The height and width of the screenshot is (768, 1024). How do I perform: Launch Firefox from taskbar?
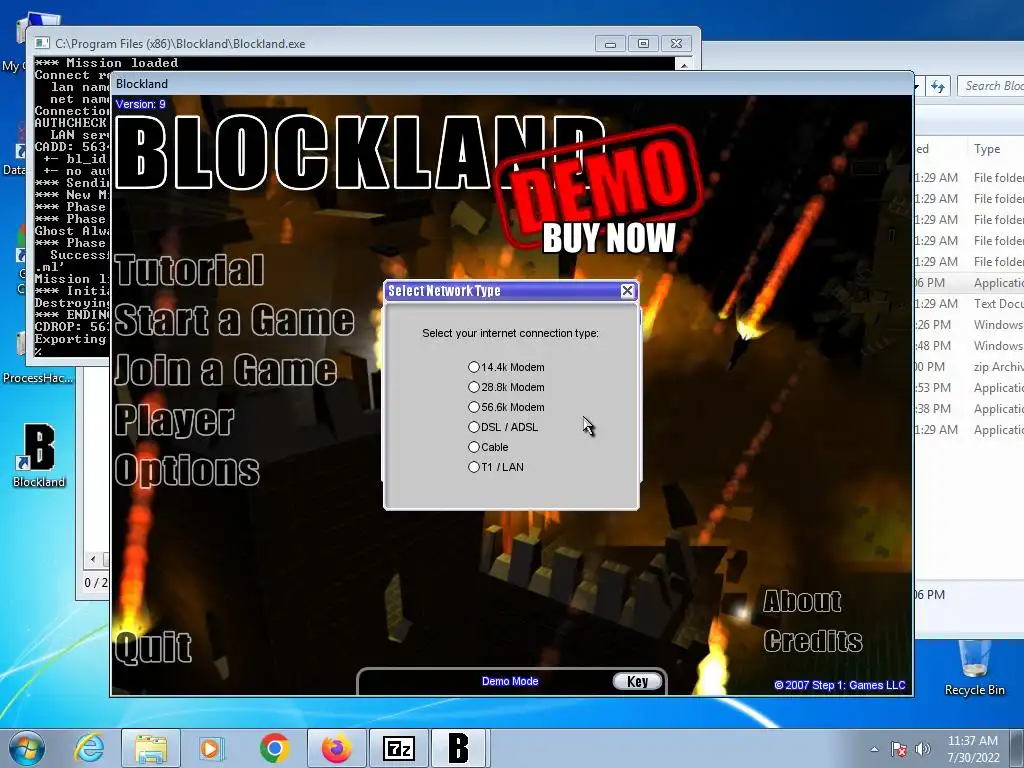click(x=336, y=748)
